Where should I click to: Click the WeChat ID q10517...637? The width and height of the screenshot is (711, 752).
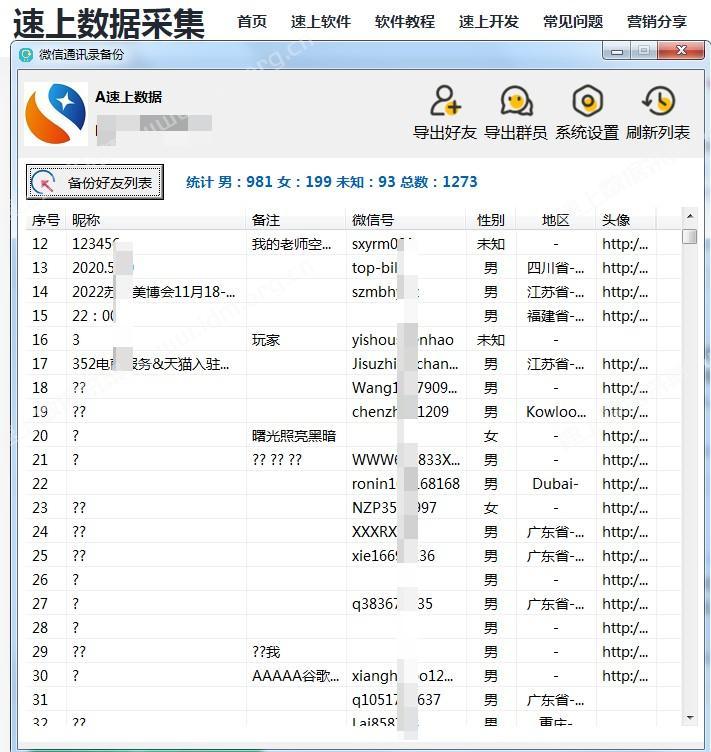click(395, 700)
